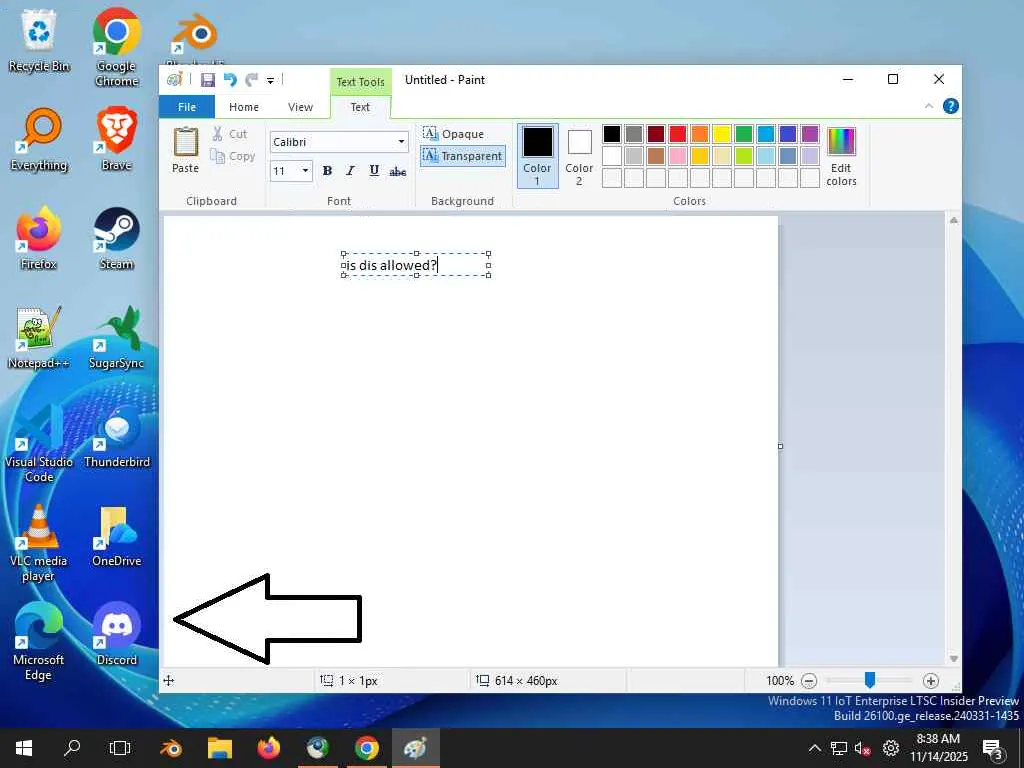Show hidden system tray icons
The image size is (1024, 768).
point(814,748)
